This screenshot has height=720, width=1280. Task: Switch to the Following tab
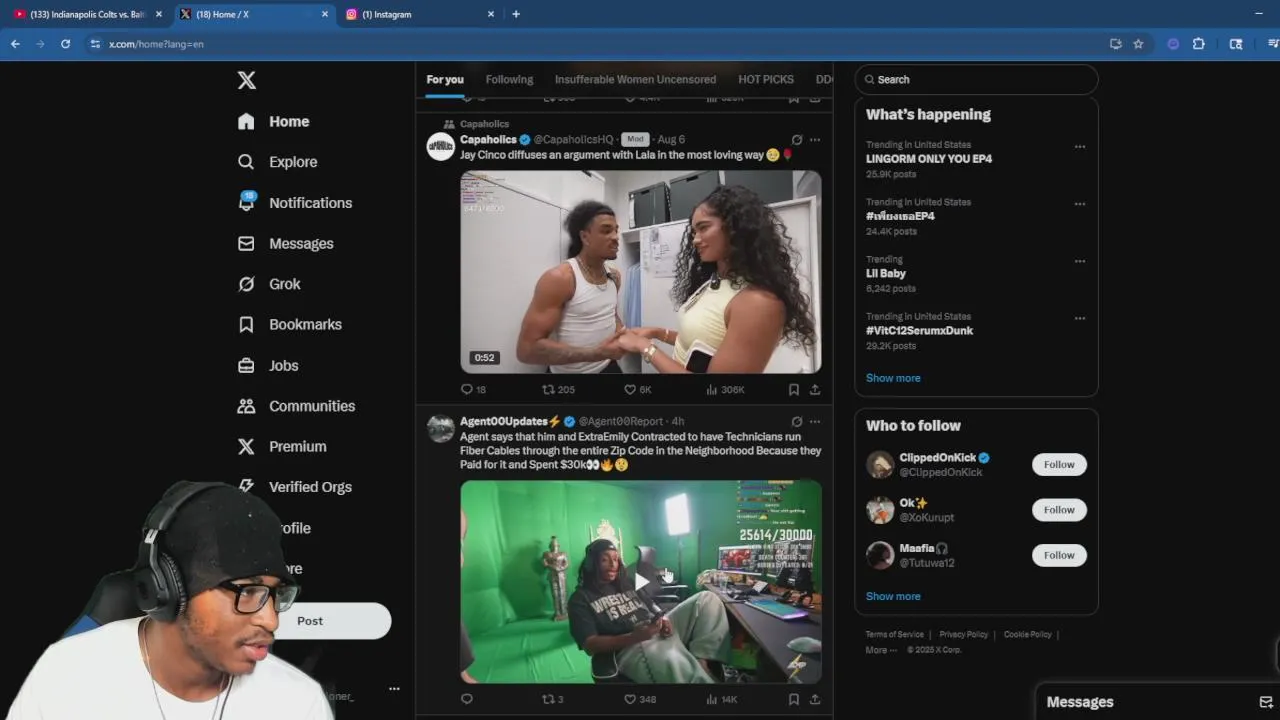pos(509,79)
